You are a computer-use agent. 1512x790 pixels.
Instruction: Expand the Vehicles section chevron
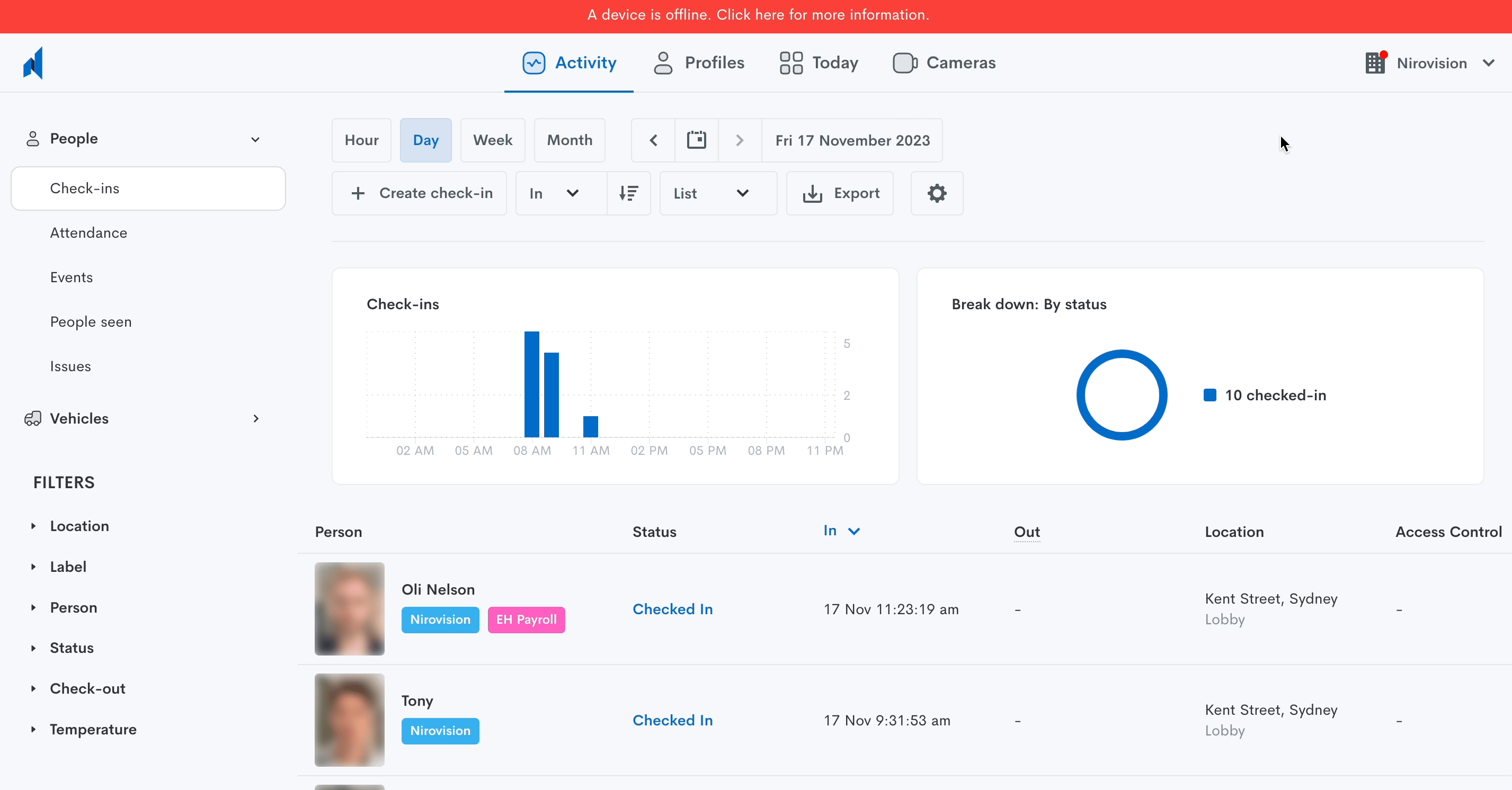(x=256, y=418)
